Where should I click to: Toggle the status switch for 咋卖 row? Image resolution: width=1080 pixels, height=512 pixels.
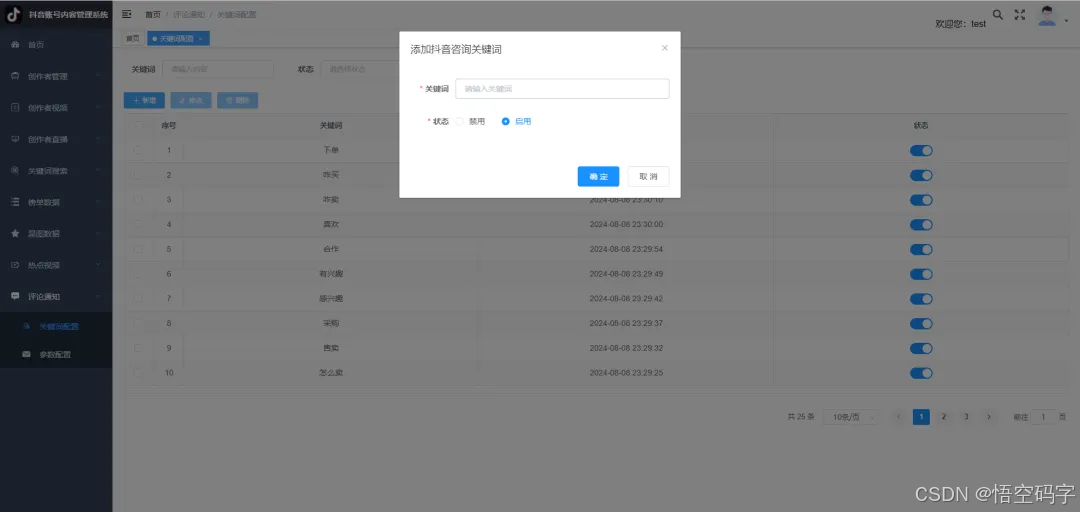[921, 200]
